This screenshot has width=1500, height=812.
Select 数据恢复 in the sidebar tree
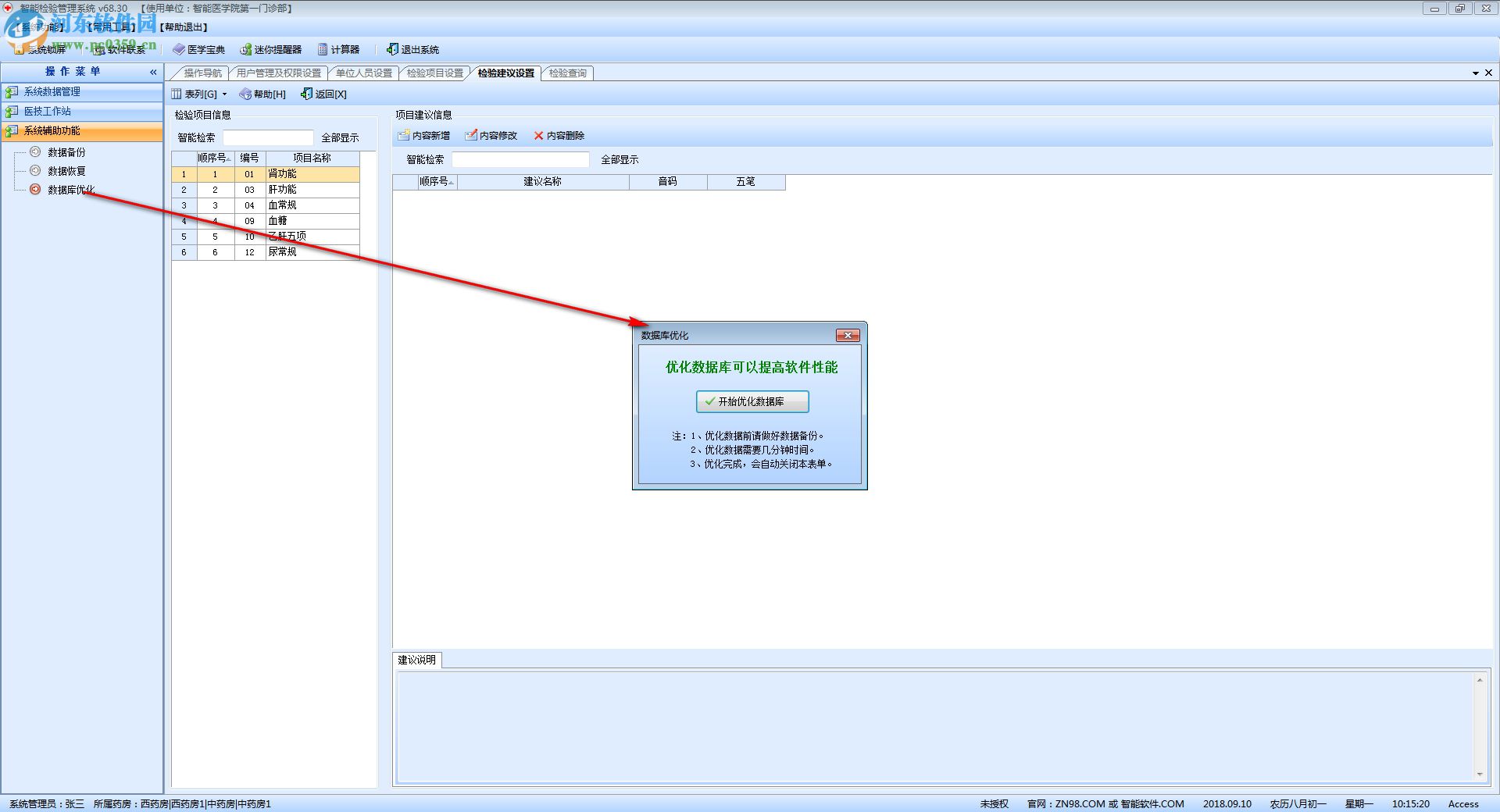(66, 171)
